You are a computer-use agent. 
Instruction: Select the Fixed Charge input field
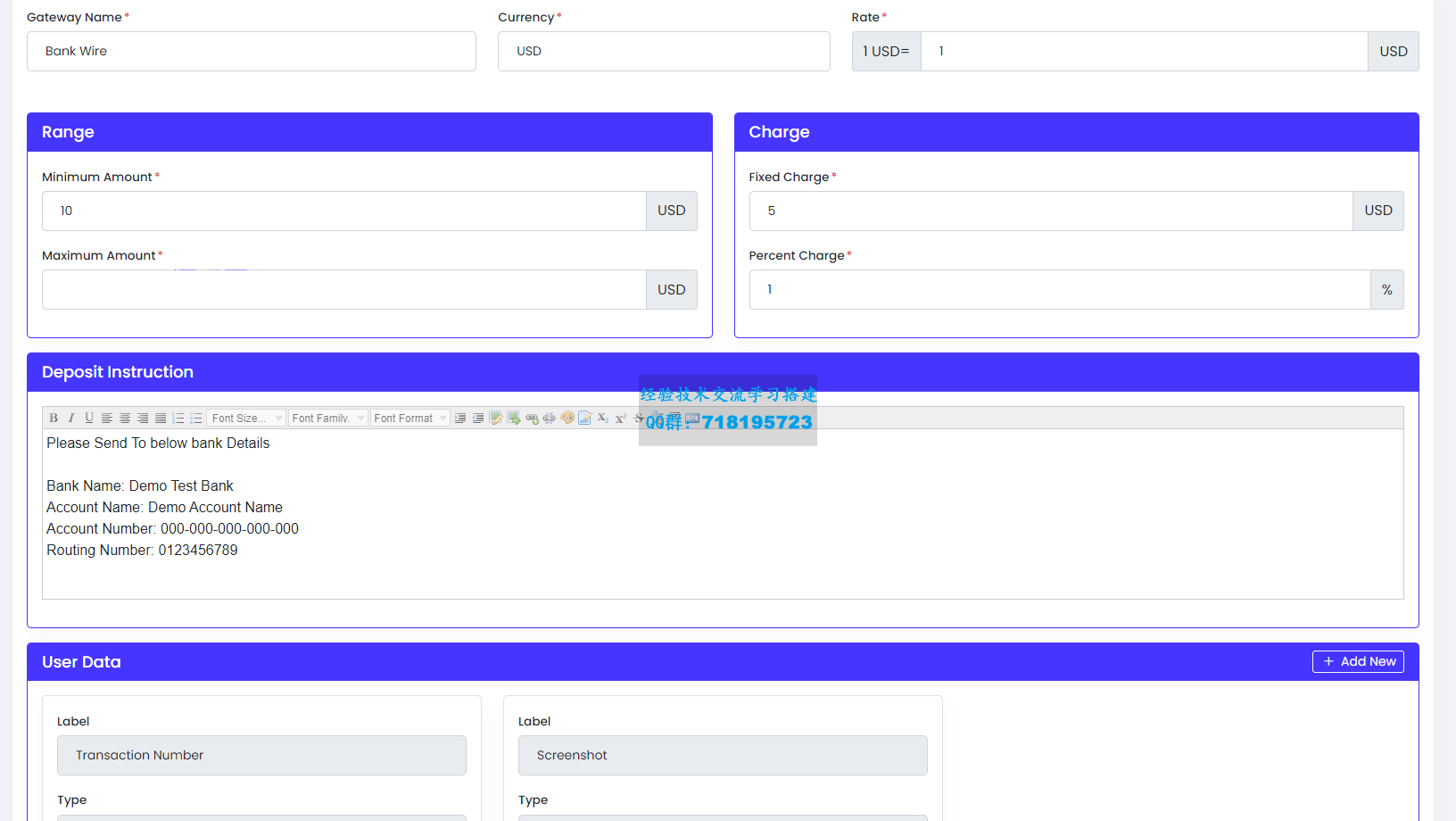[1050, 211]
